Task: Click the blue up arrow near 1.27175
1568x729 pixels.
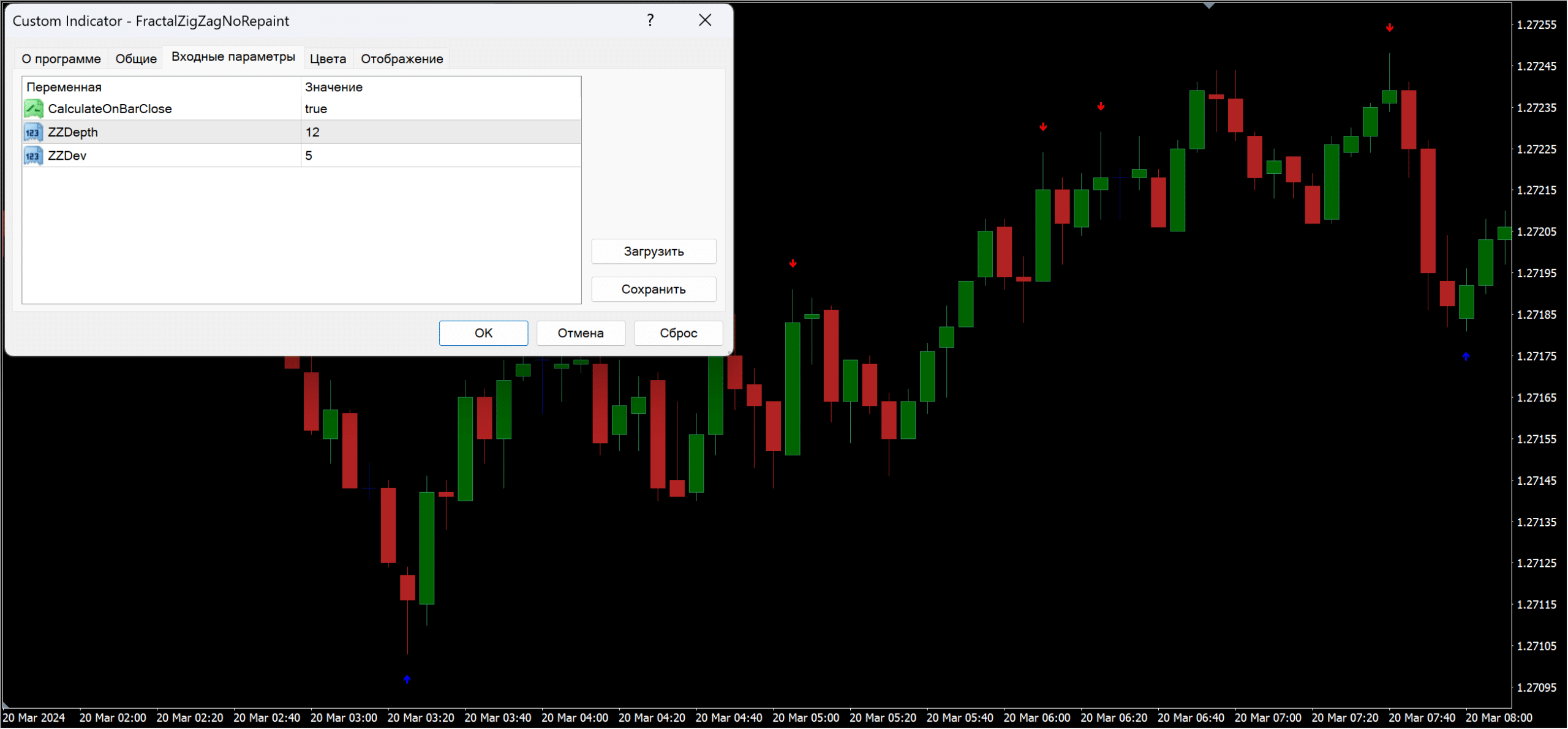Action: [1466, 356]
